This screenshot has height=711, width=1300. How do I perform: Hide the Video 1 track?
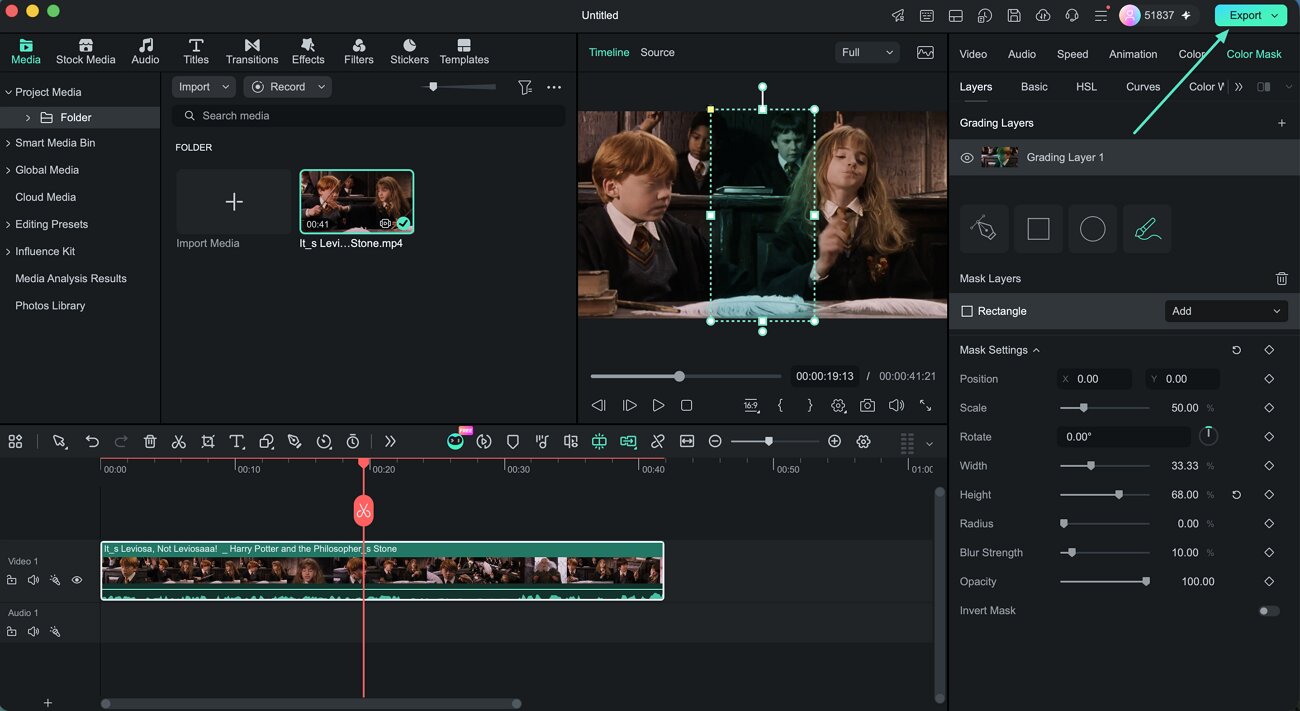tap(77, 580)
